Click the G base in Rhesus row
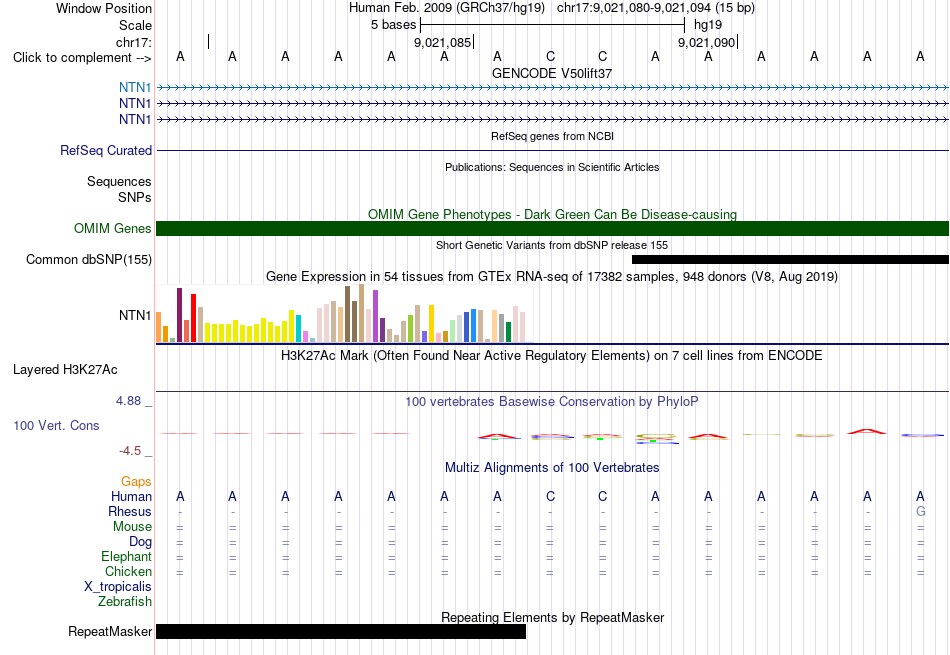Viewport: 950px width, 655px height. click(x=920, y=511)
